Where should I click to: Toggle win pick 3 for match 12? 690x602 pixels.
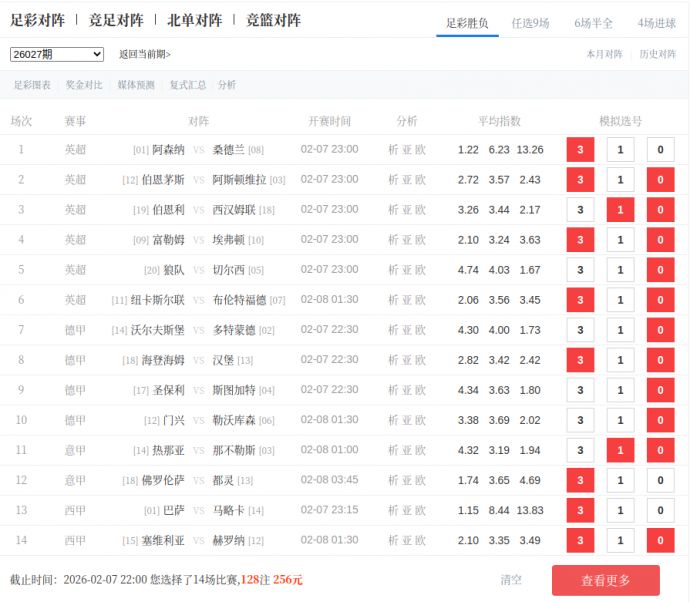580,481
